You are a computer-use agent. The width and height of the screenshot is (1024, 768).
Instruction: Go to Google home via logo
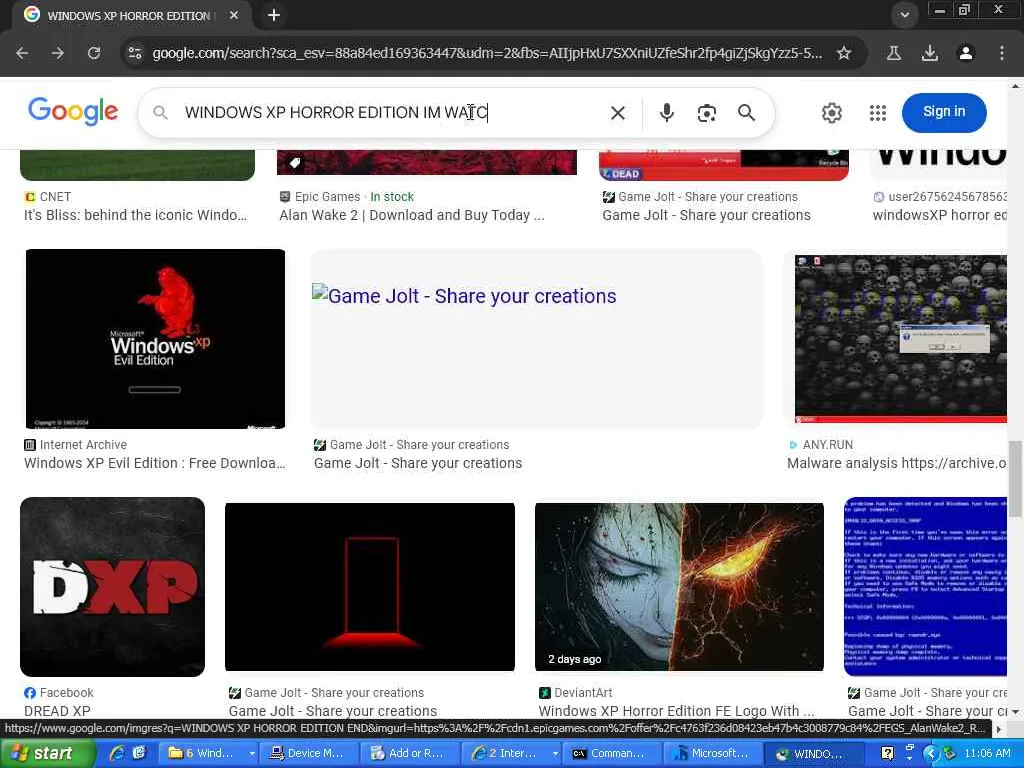point(73,111)
